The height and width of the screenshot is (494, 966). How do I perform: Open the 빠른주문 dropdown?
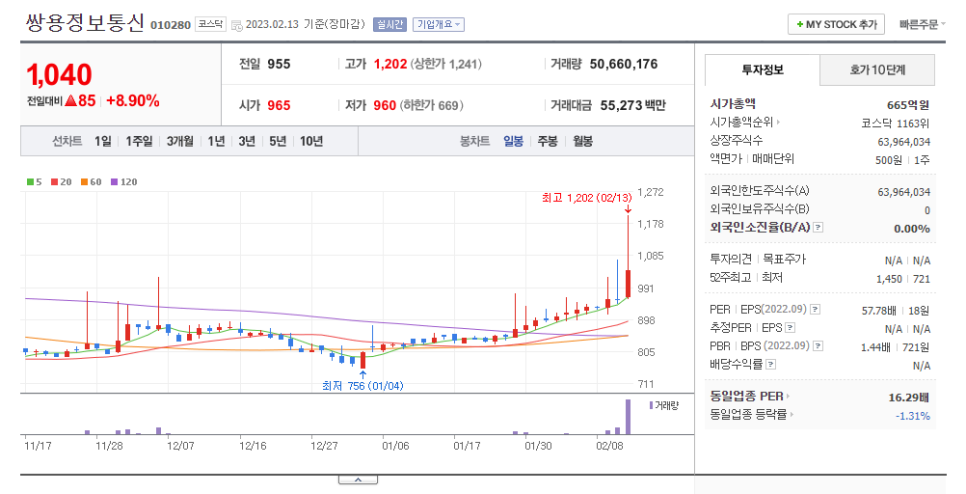point(921,25)
